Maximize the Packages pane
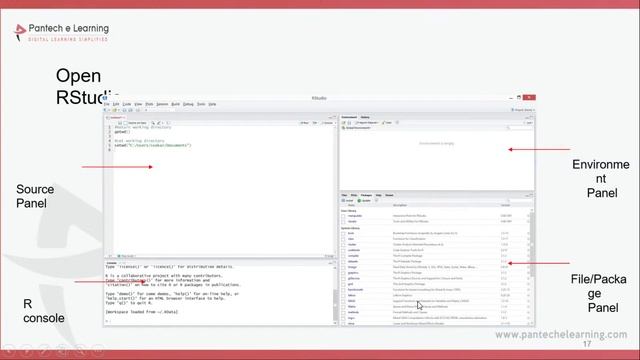The width and height of the screenshot is (640, 360). pos(531,195)
